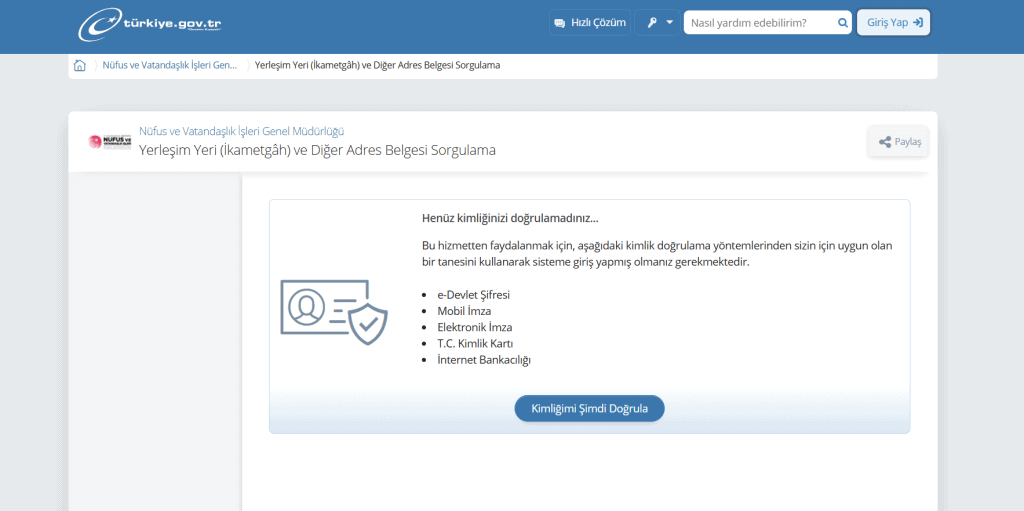Open the türkiye.gov.tr logo homepage
The image size is (1024, 511).
pyautogui.click(x=150, y=24)
